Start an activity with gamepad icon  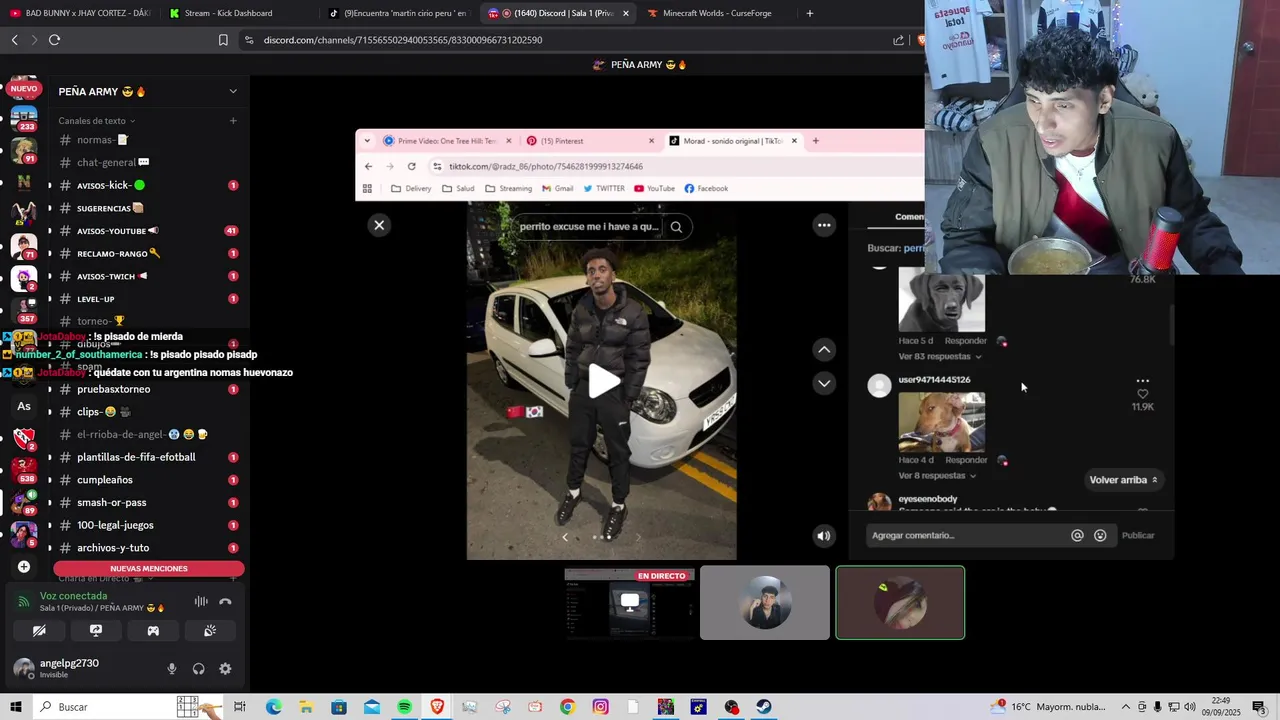tap(153, 631)
